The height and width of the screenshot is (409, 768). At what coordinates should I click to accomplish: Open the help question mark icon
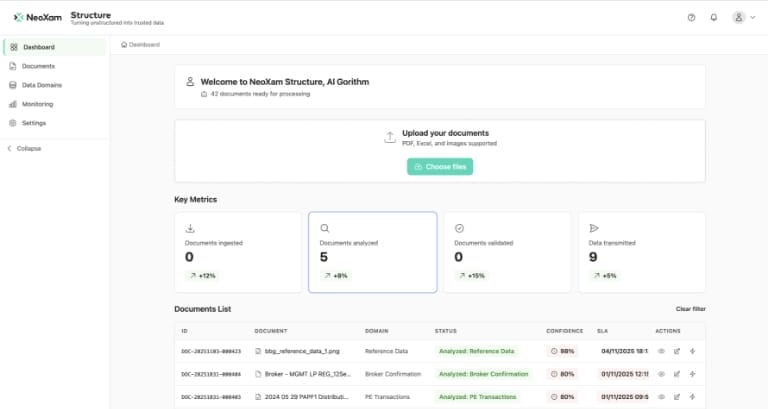pos(691,17)
